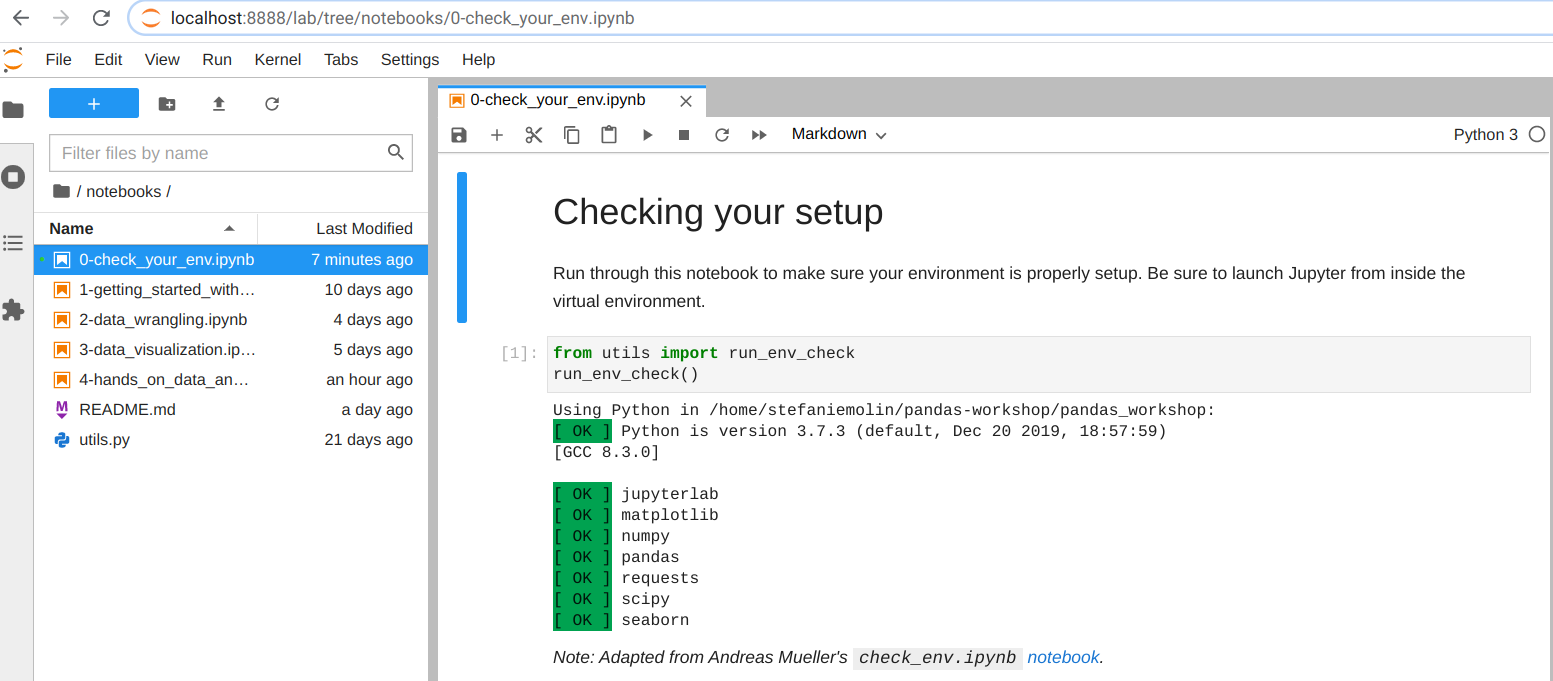
Task: Click the browser forward arrow
Action: click(61, 18)
